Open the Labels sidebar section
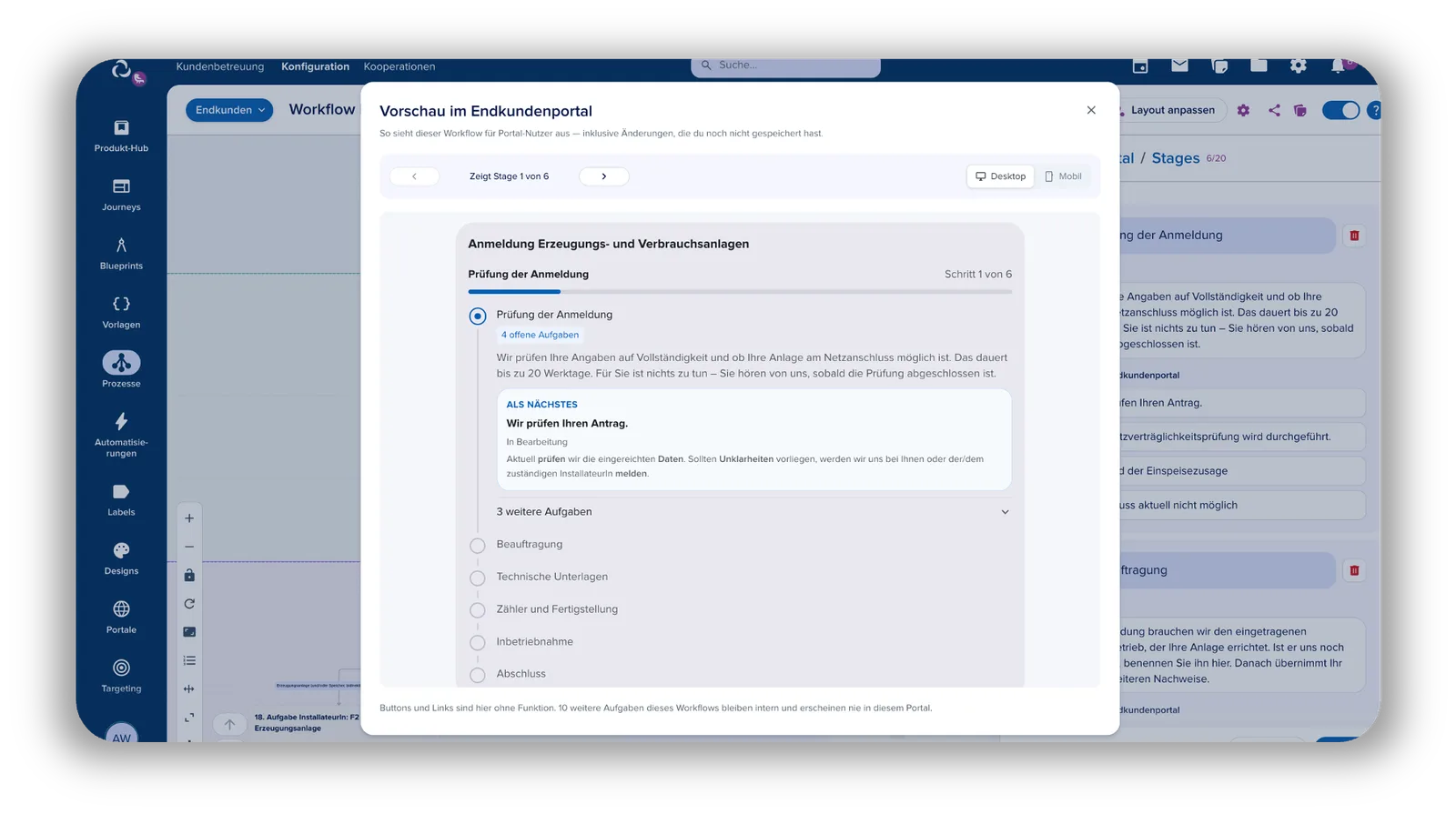Image resolution: width=1456 pixels, height=814 pixels. 121,500
